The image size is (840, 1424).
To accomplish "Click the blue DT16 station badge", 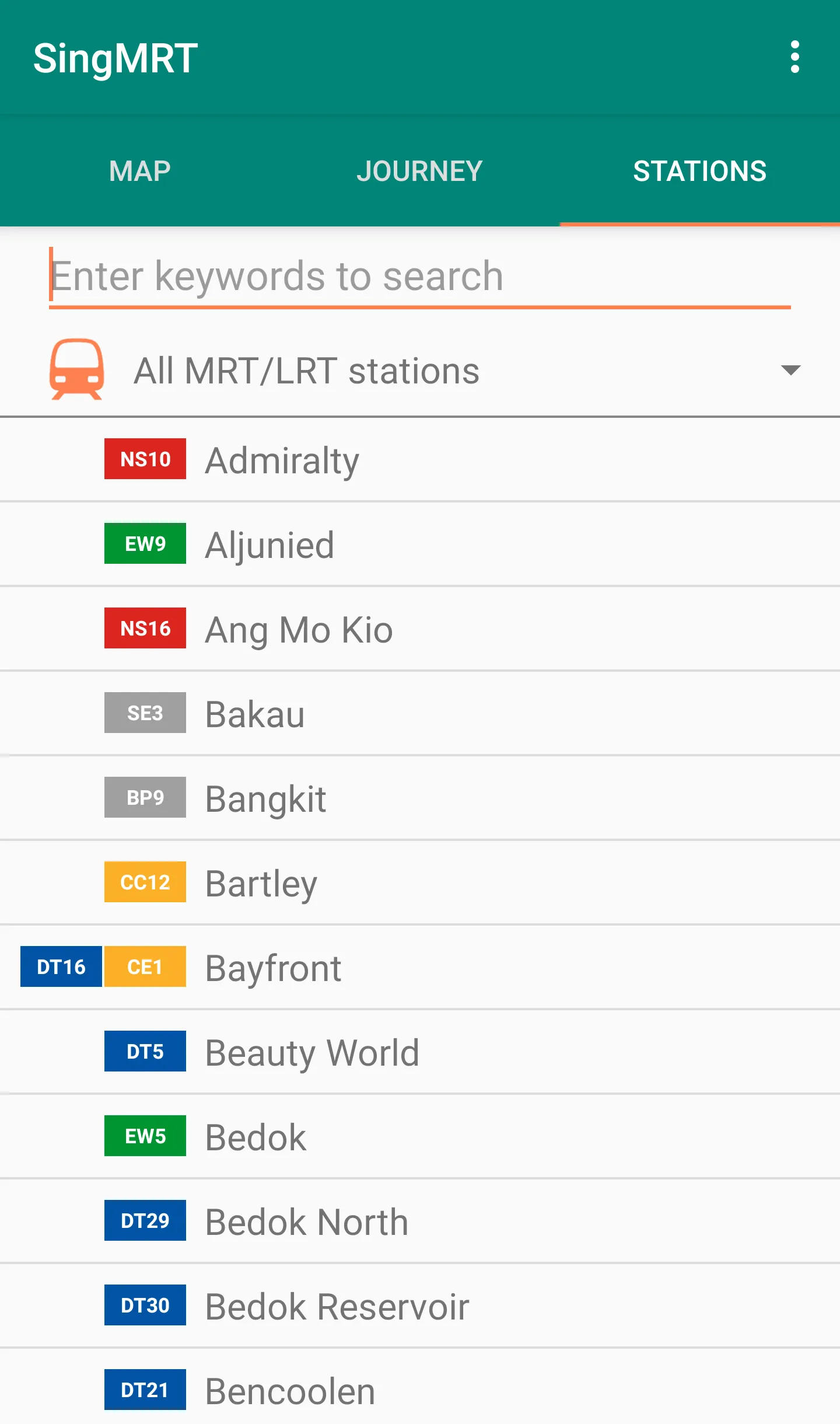I will [61, 966].
